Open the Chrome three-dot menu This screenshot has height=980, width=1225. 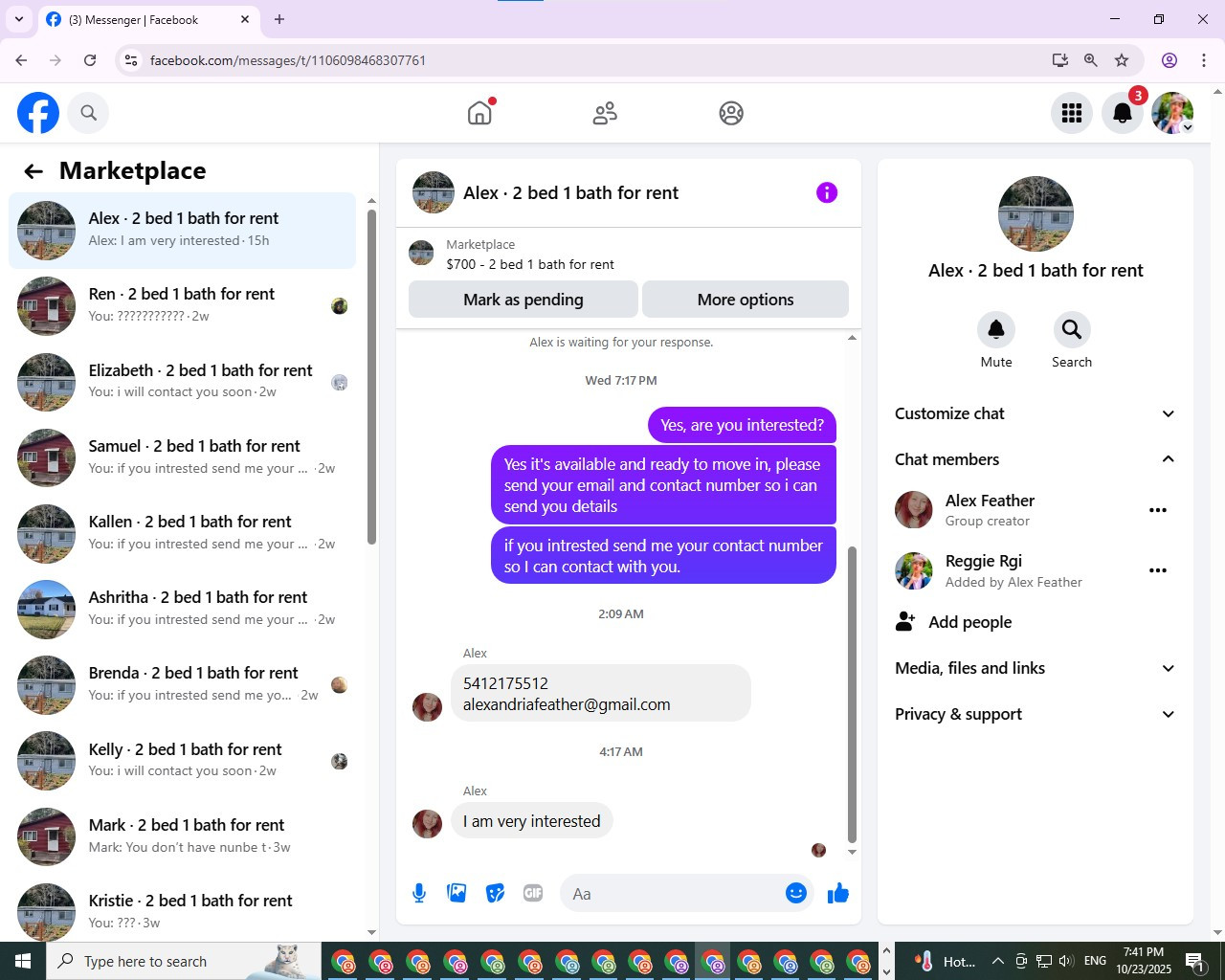tap(1204, 60)
